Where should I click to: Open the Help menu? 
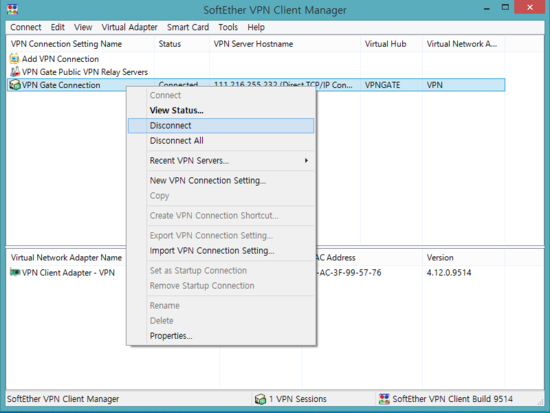[256, 27]
